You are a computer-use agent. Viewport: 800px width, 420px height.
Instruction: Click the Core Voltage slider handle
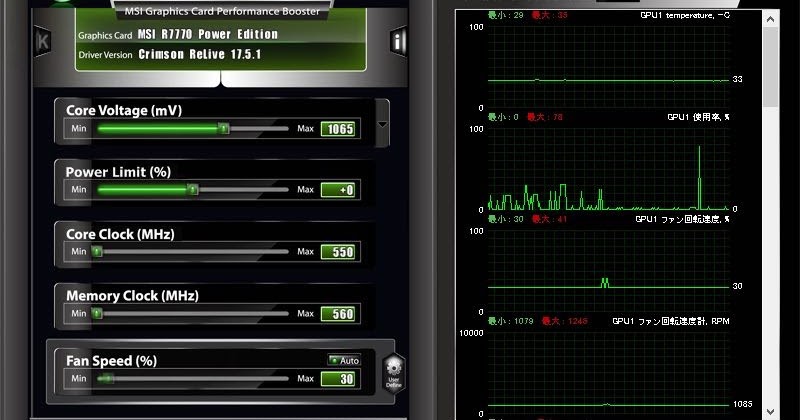223,128
